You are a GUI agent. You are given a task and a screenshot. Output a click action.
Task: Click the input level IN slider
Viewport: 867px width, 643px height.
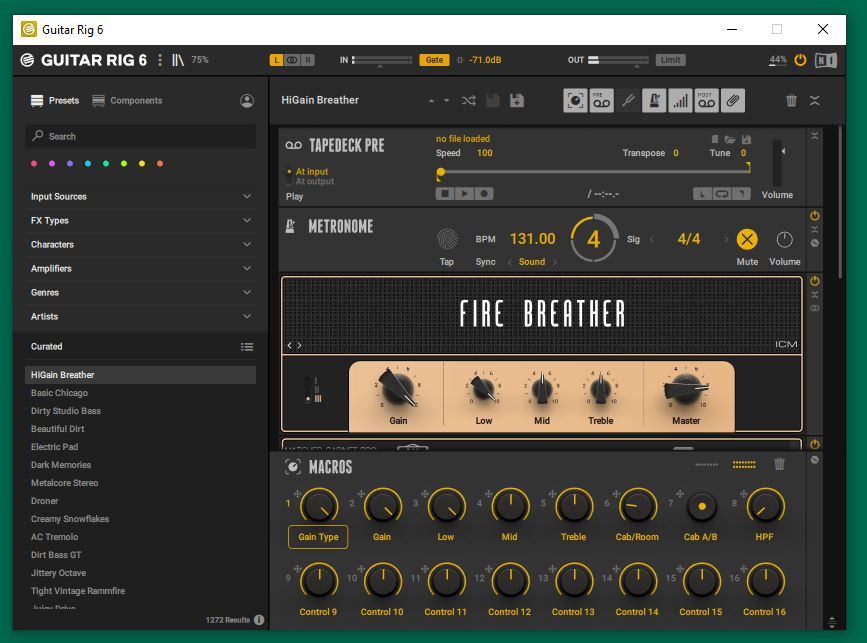coord(382,60)
